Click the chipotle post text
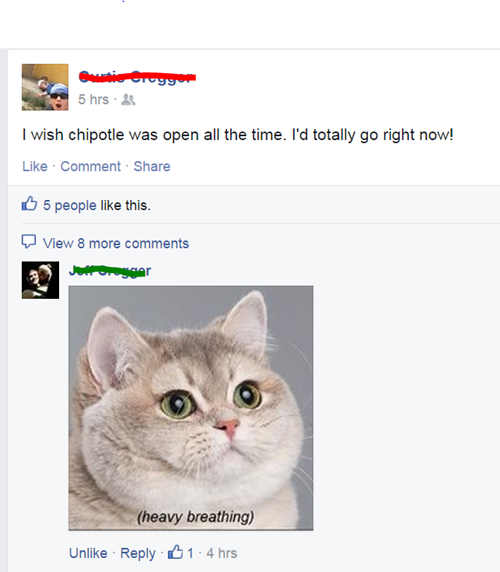 (x=238, y=135)
